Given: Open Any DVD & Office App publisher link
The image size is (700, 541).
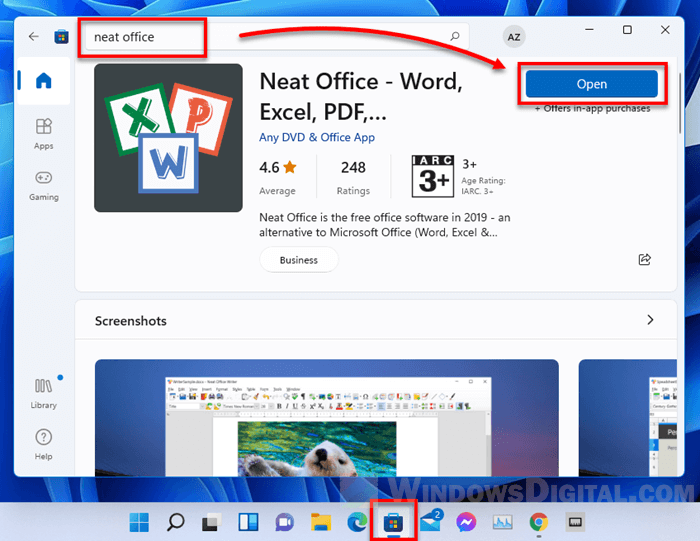Looking at the screenshot, I should (x=317, y=137).
